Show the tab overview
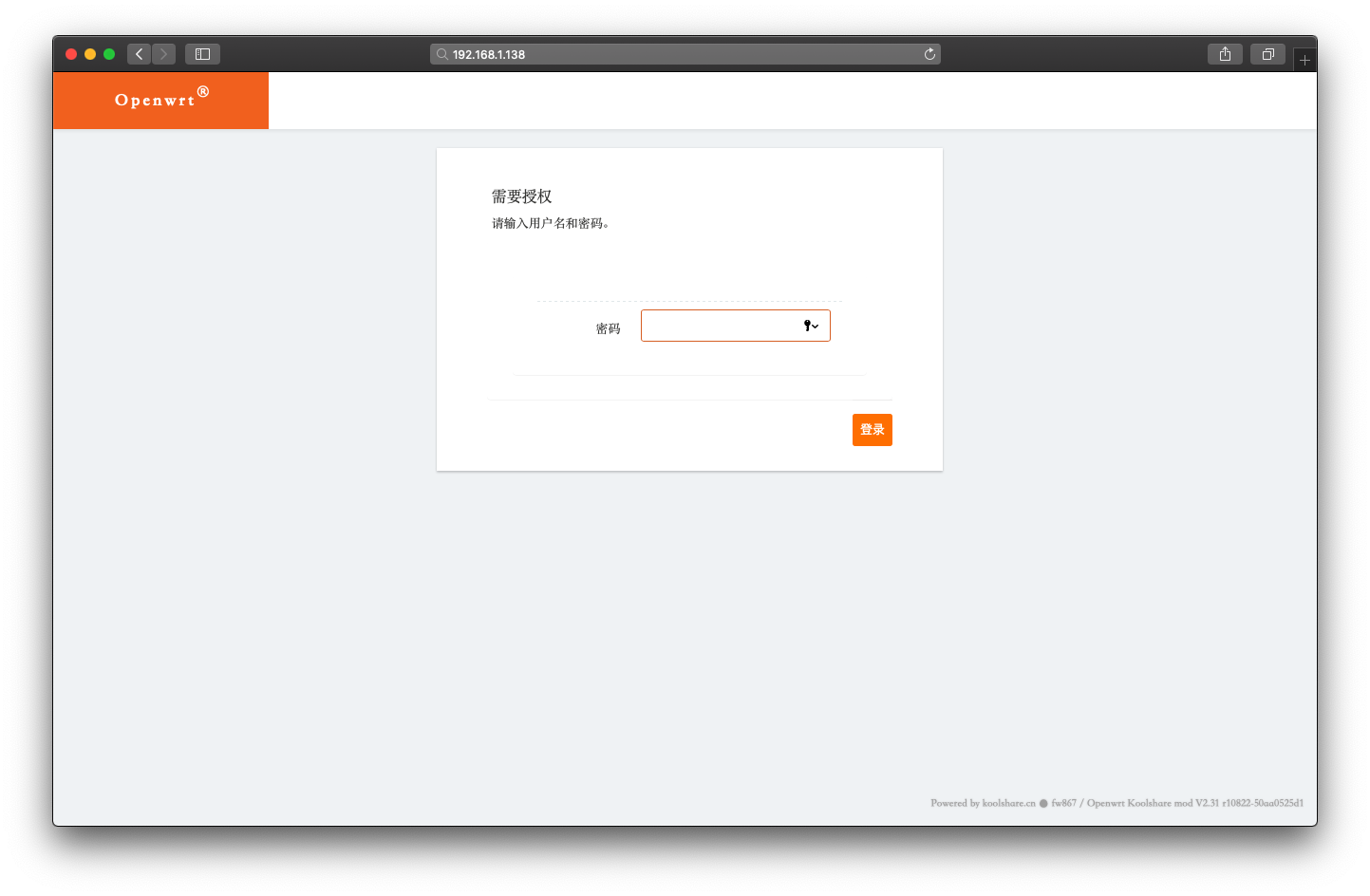1370x896 pixels. (x=1267, y=54)
